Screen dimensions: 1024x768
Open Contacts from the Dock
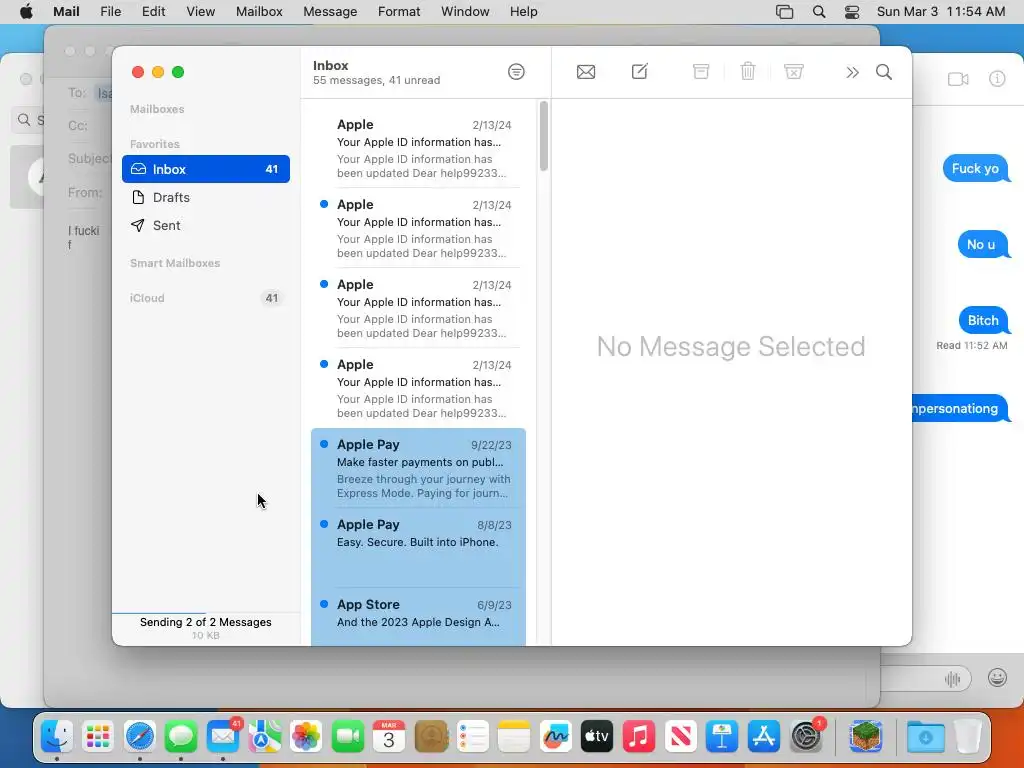(430, 737)
